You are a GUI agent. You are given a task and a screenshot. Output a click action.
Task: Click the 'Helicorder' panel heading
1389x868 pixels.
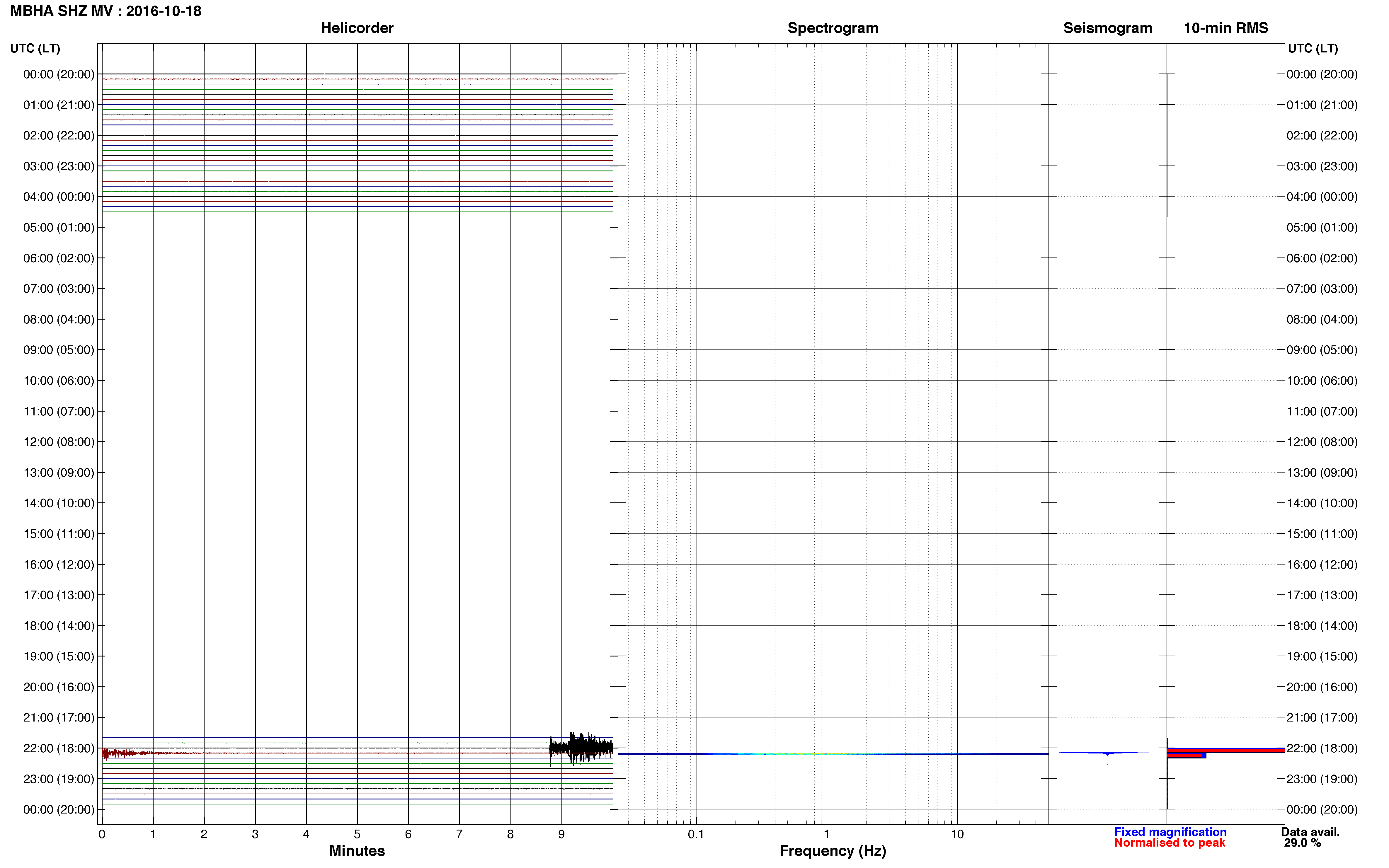tap(357, 28)
